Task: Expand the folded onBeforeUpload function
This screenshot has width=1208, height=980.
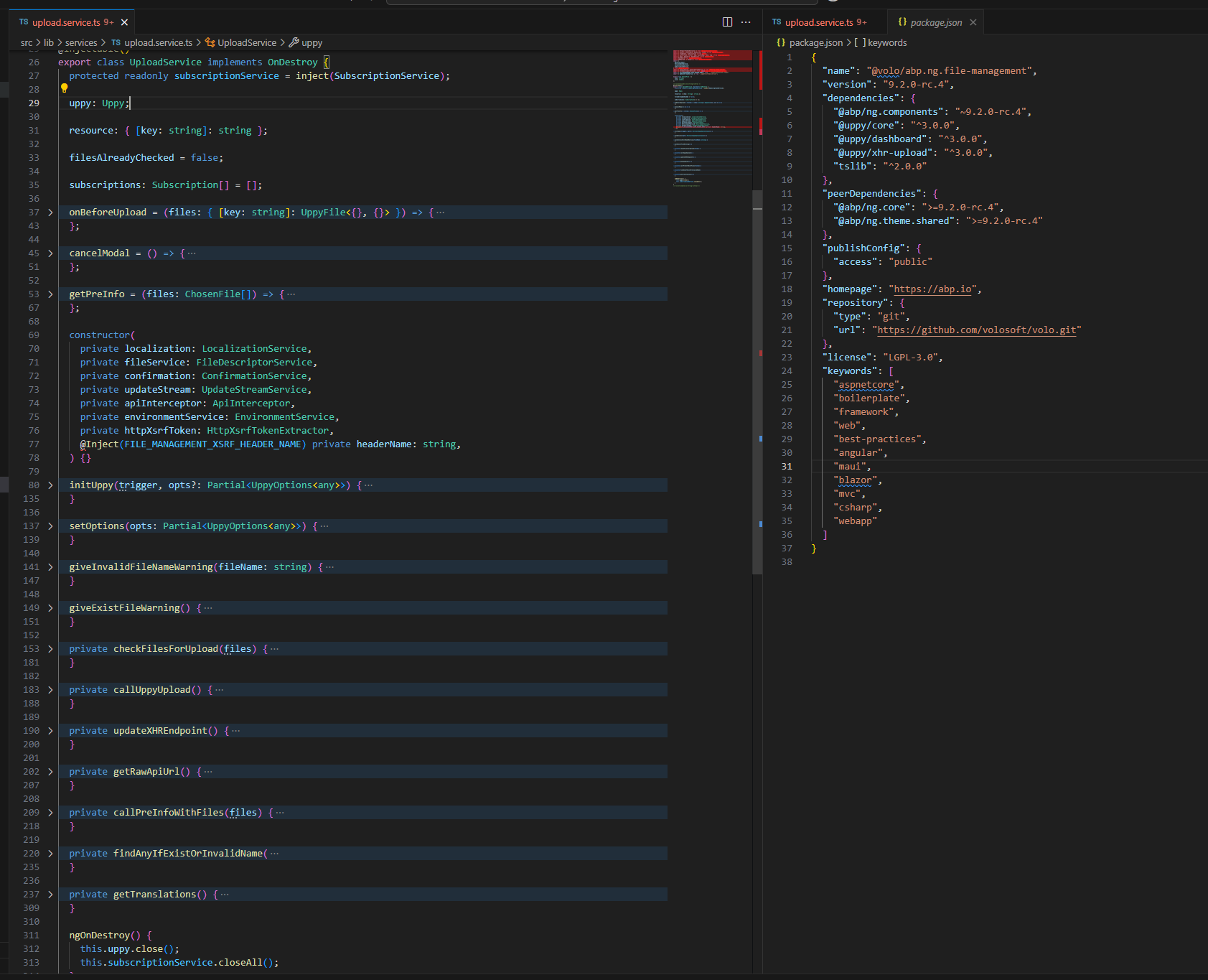Action: [x=50, y=213]
